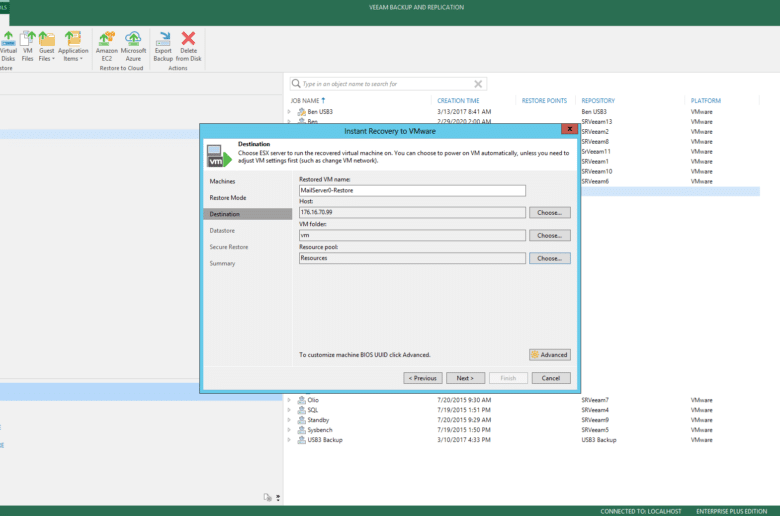Go to the Restore Mode wizard step
This screenshot has height=516, width=780.
tap(228, 198)
